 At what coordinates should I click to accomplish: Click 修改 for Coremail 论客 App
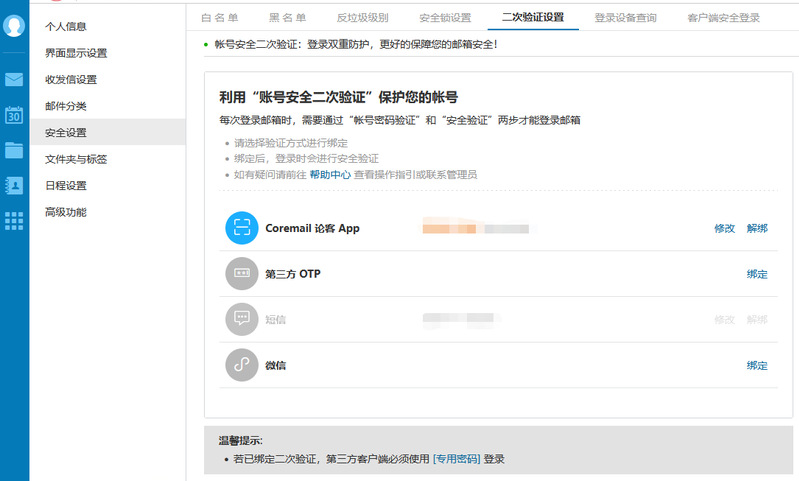click(x=724, y=229)
